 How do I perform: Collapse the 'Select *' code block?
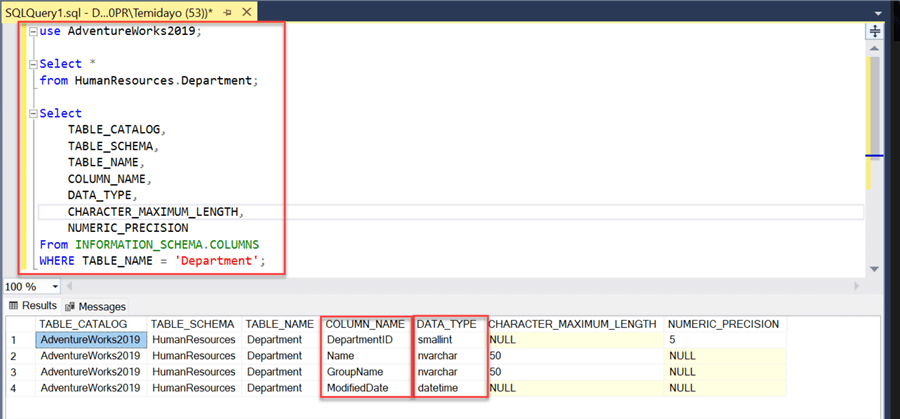pos(33,64)
